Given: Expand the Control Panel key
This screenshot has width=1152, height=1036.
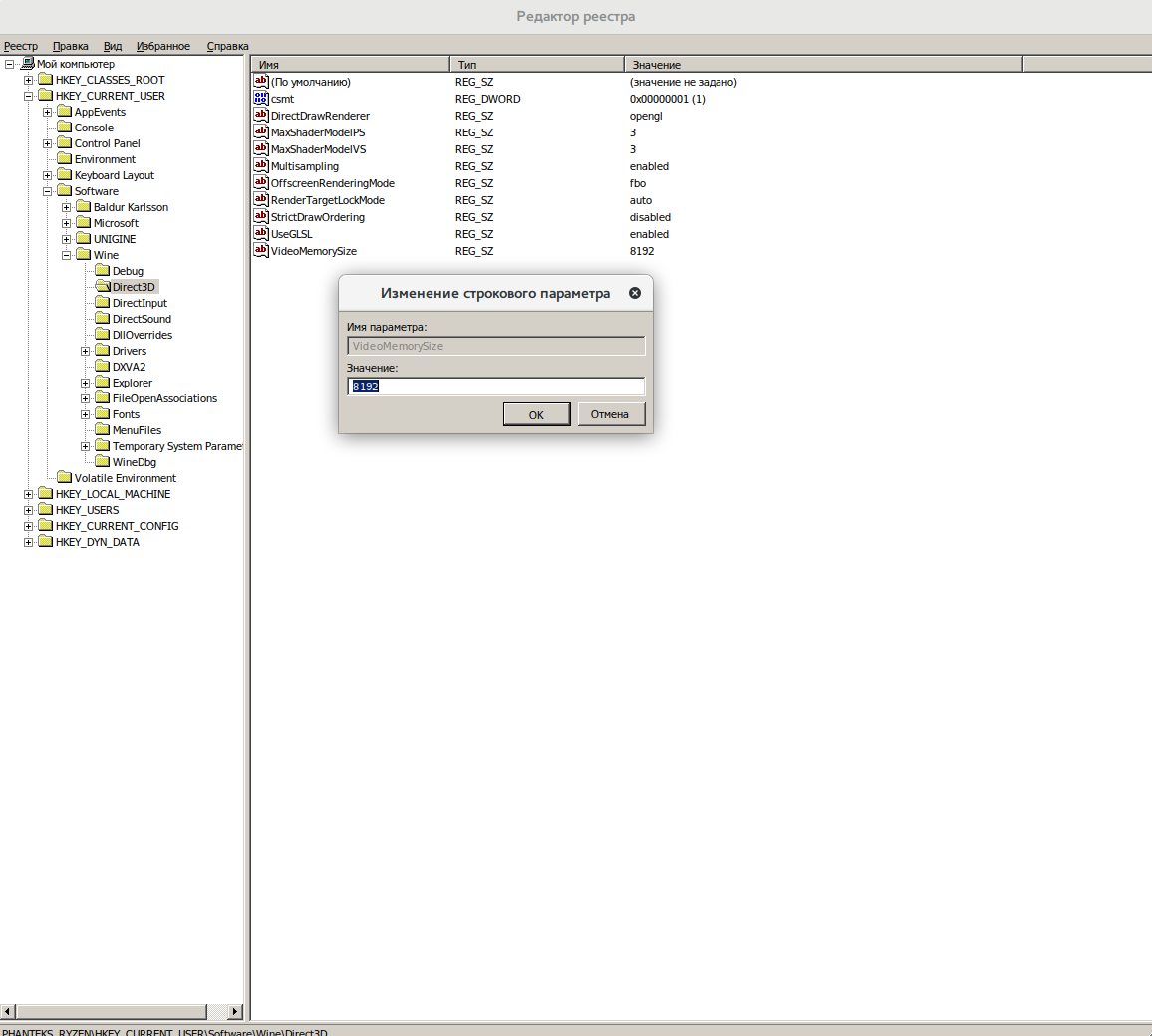Looking at the screenshot, I should pos(48,143).
